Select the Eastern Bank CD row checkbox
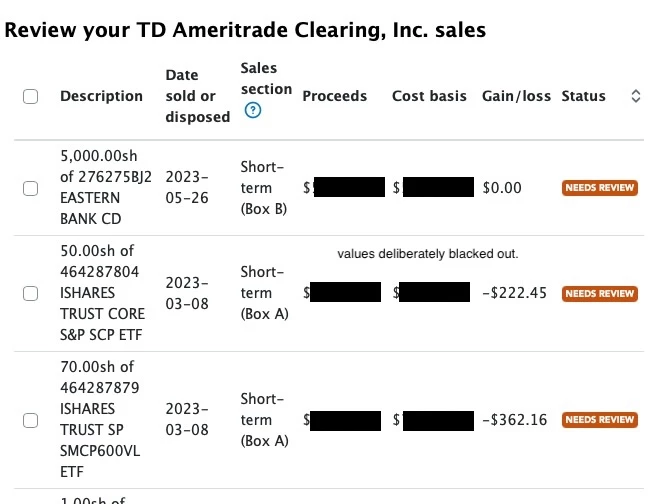This screenshot has width=657, height=504. [31, 188]
